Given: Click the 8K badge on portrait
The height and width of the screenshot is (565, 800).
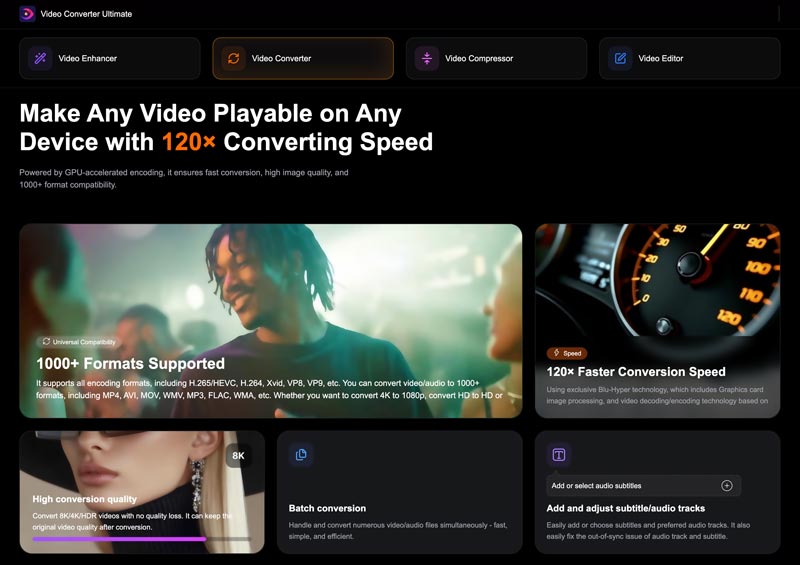Looking at the screenshot, I should 238,456.
